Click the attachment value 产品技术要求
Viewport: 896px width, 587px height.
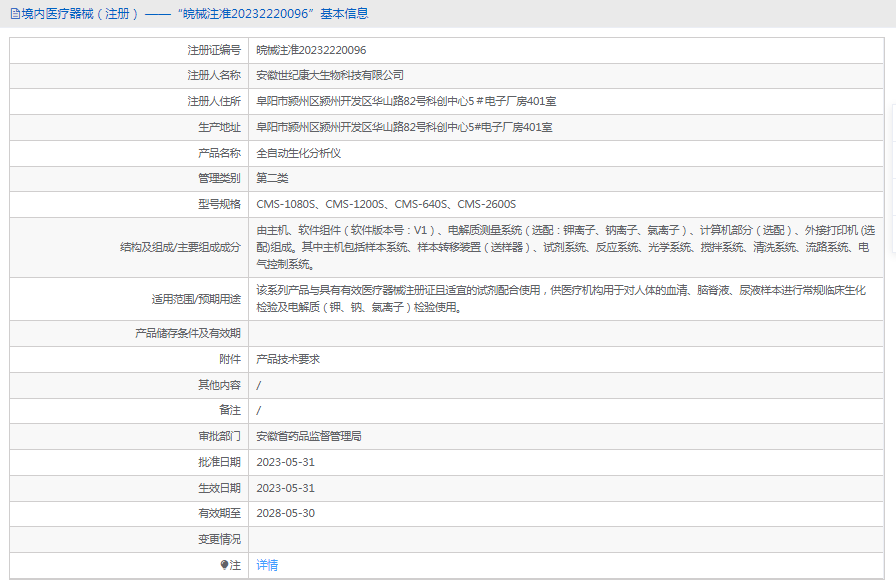pos(288,360)
